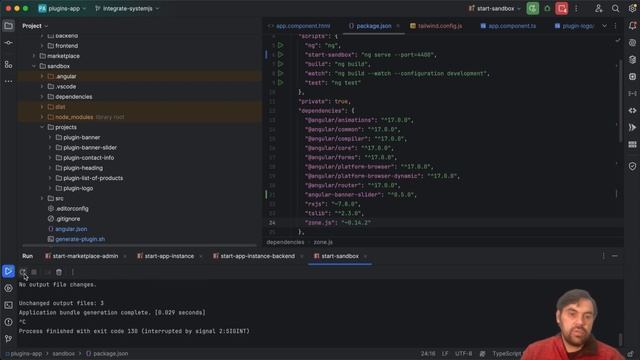Click the debug bug icon in top toolbar
Image resolution: width=640 pixels, height=360 pixels.
[x=547, y=9]
